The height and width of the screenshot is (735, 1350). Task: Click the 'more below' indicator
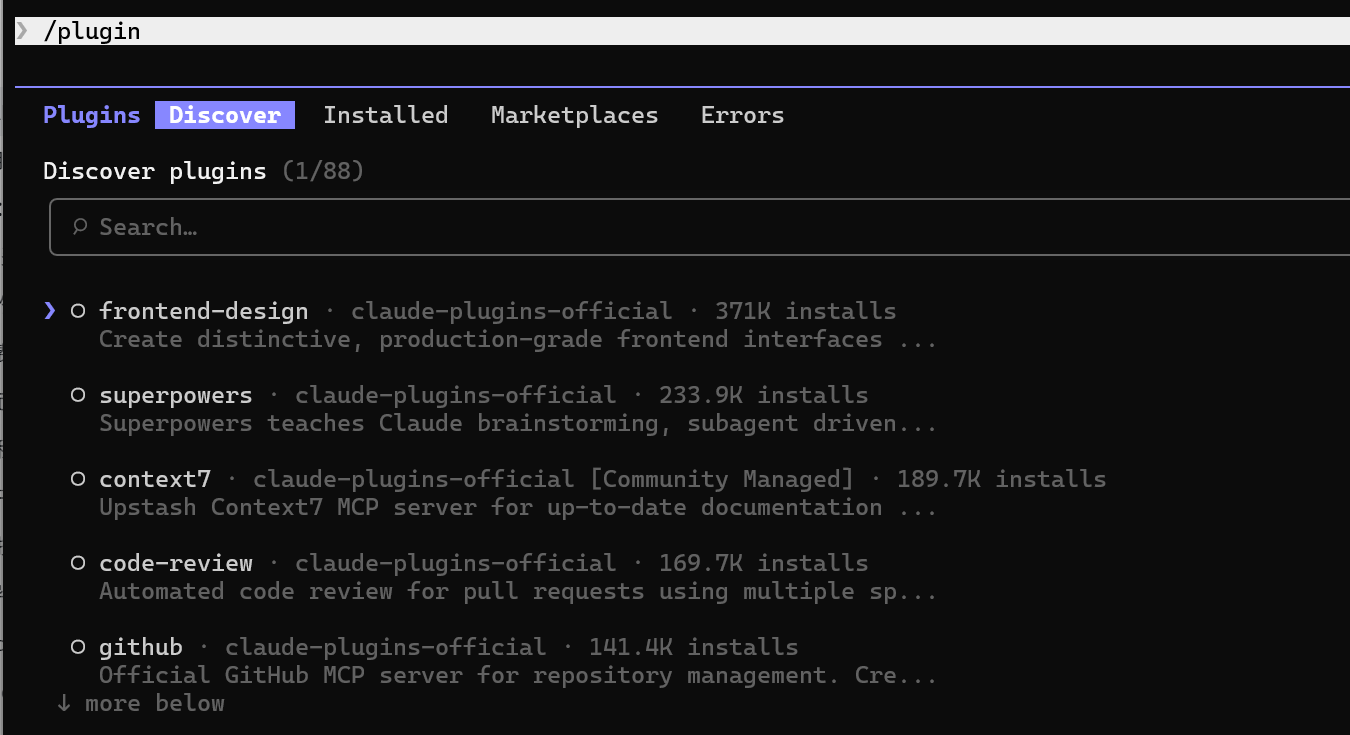140,703
